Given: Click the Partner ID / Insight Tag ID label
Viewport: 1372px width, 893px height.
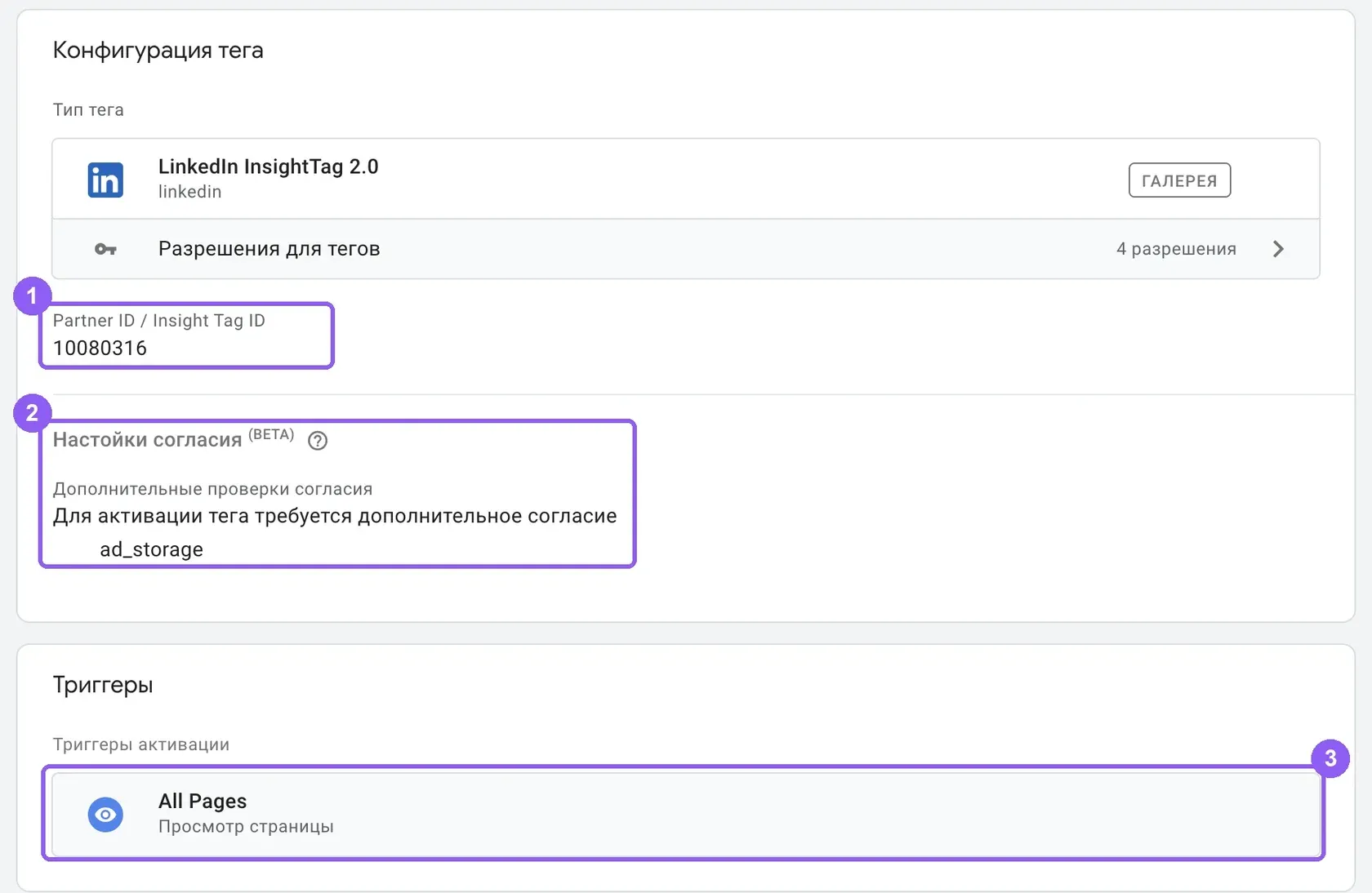Looking at the screenshot, I should [159, 321].
